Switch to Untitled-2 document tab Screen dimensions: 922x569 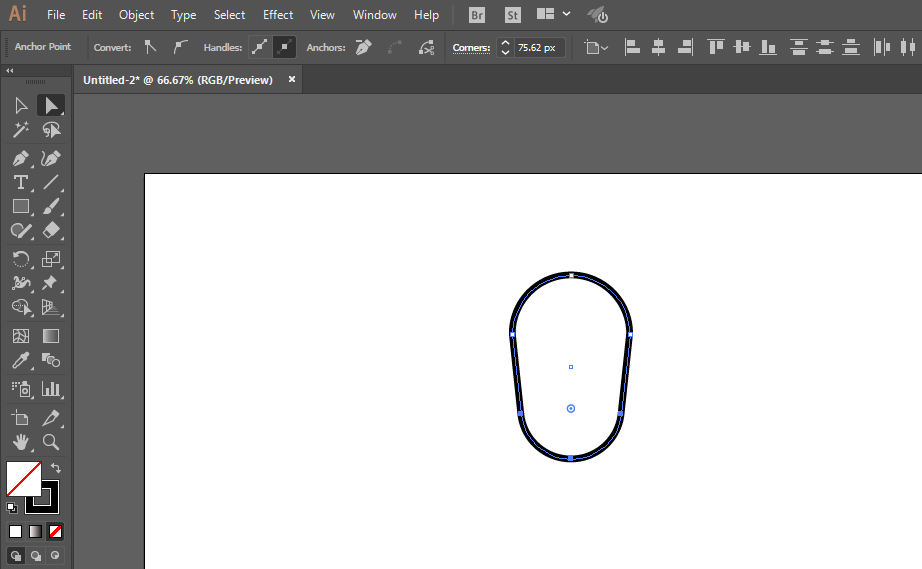click(x=178, y=80)
